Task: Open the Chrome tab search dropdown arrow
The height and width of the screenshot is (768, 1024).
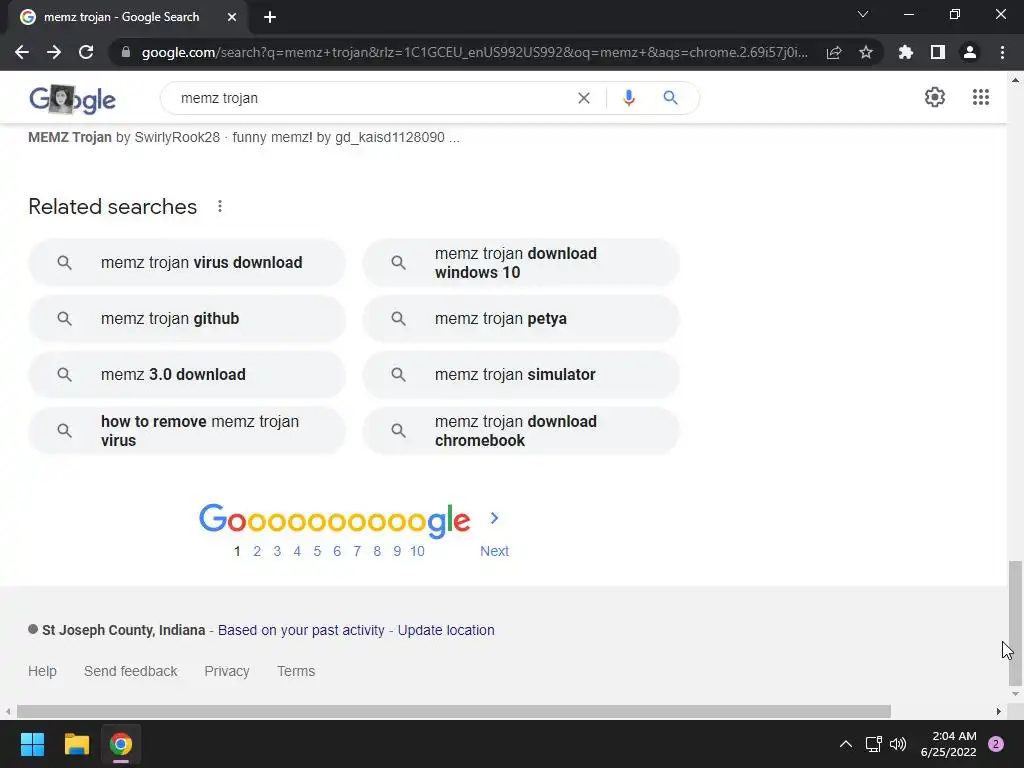Action: [x=863, y=14]
